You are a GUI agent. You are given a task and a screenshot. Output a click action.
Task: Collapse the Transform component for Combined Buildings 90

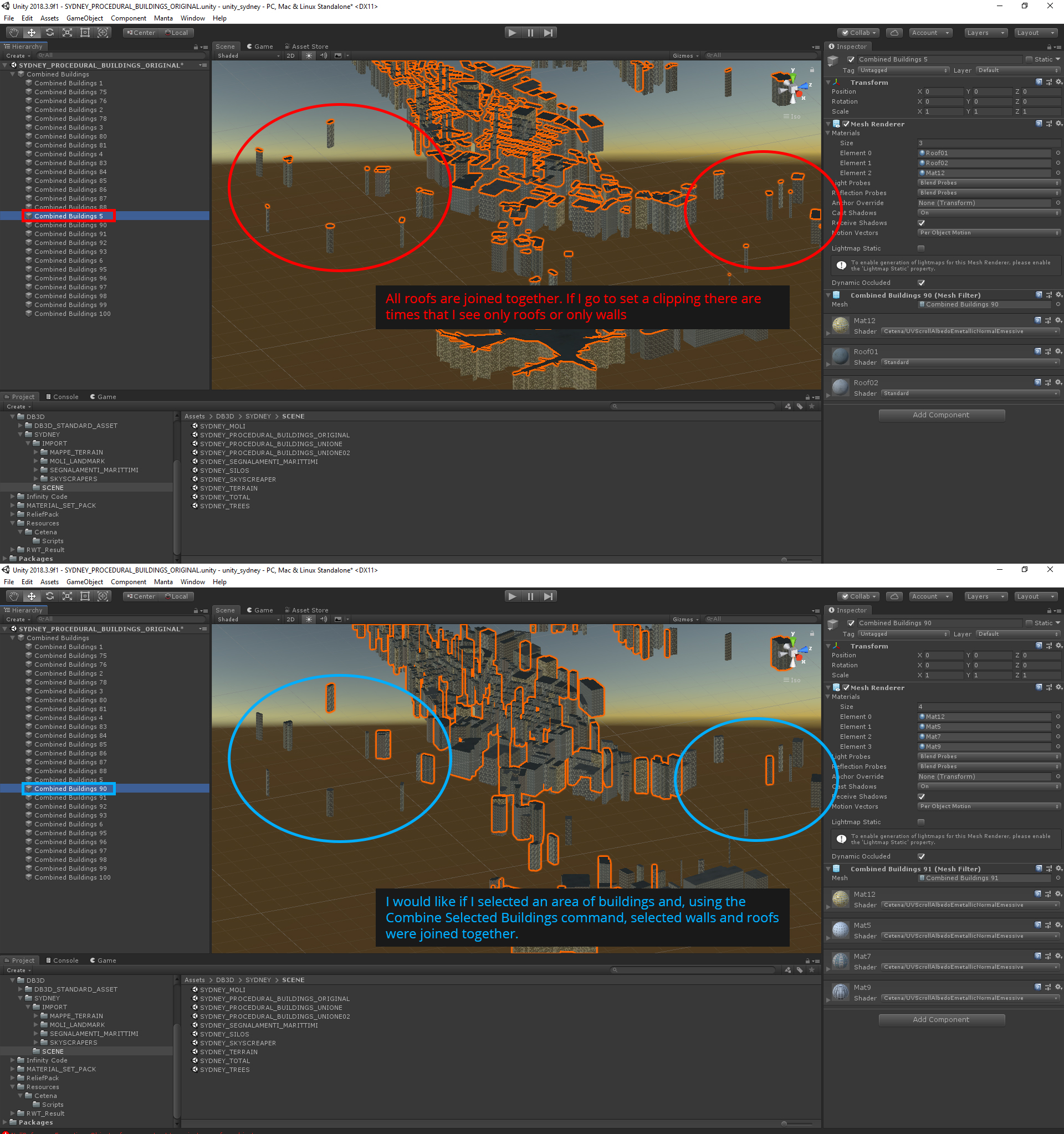[828, 646]
